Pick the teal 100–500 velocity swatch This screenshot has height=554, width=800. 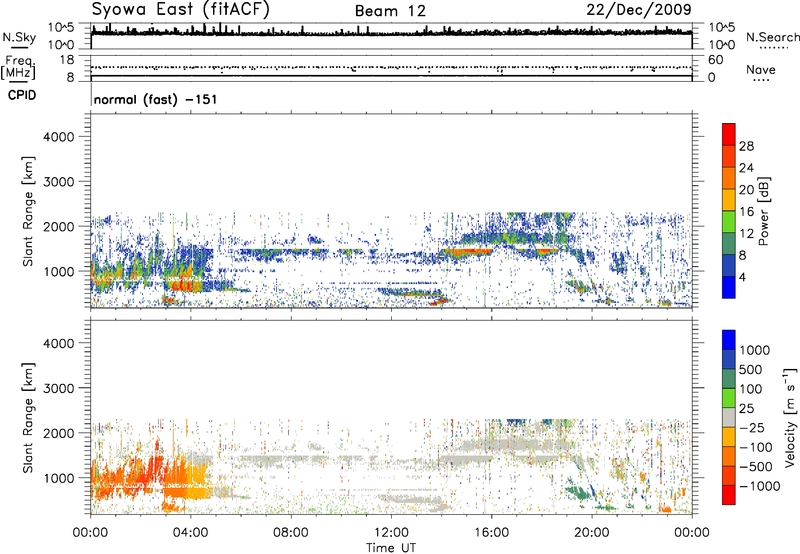coord(729,379)
